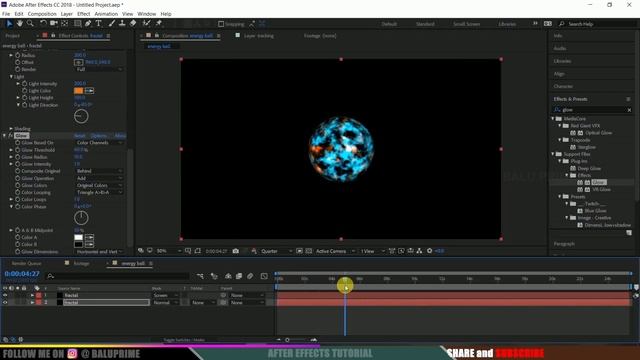Toggle stopwatch for Glow Threshold
Screen dimensions: 640x360
(18, 150)
